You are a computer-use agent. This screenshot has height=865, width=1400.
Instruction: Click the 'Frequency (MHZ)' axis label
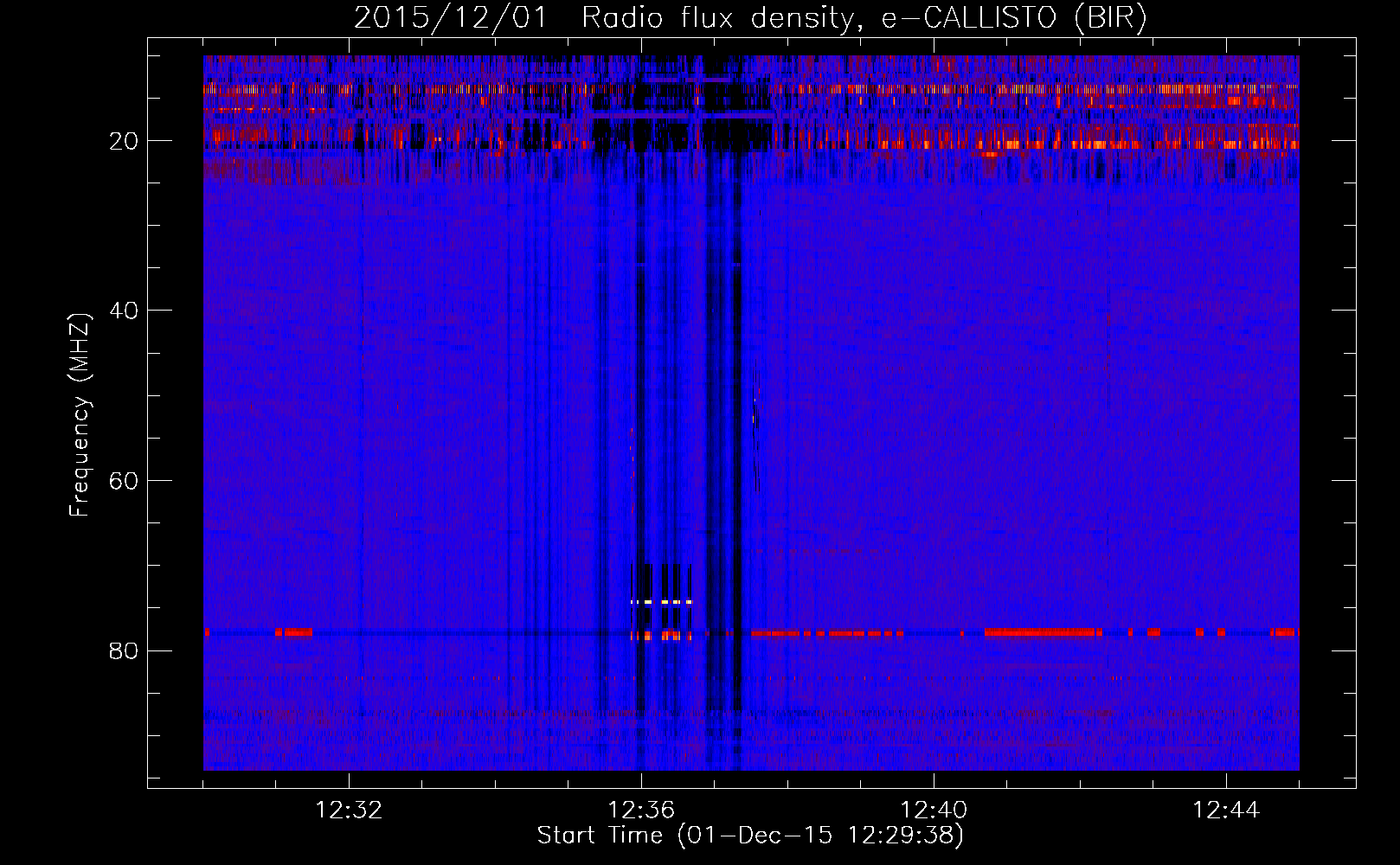[x=80, y=415]
